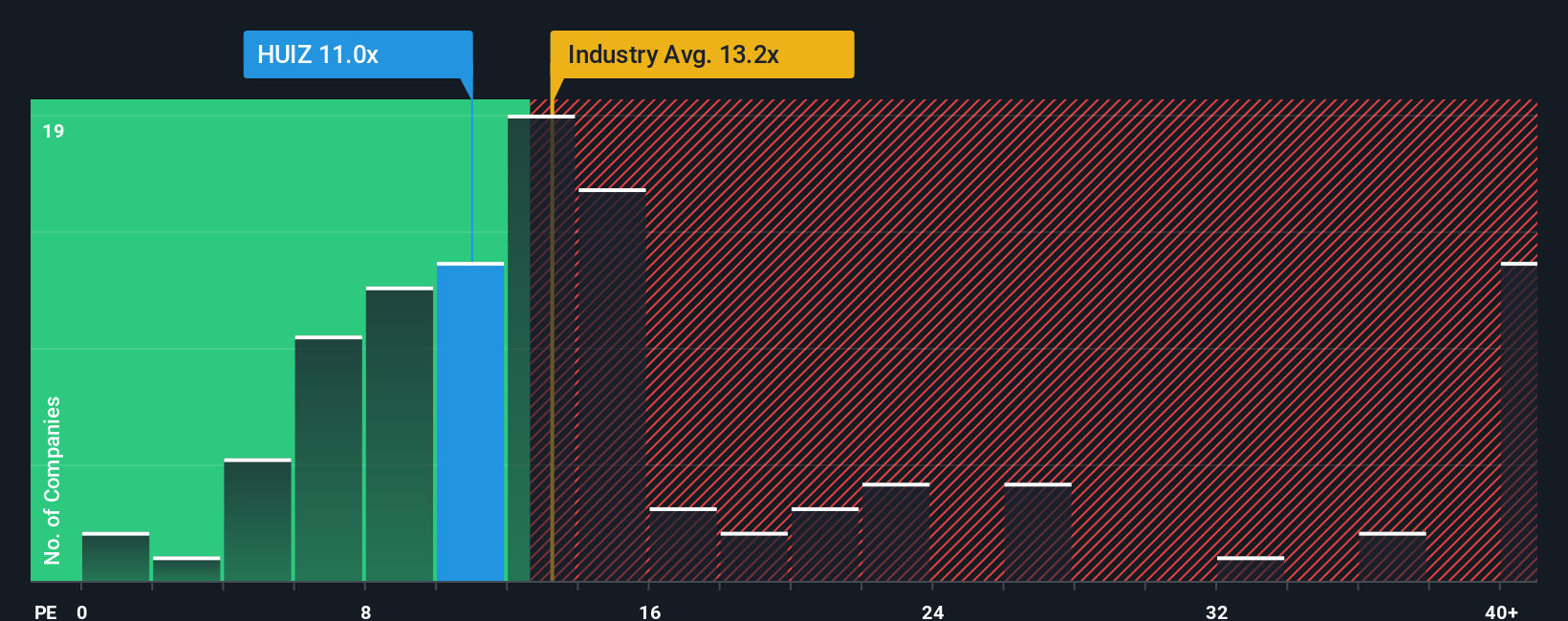Image resolution: width=1568 pixels, height=621 pixels.
Task: Click the PE axis label
Action: pyautogui.click(x=45, y=611)
